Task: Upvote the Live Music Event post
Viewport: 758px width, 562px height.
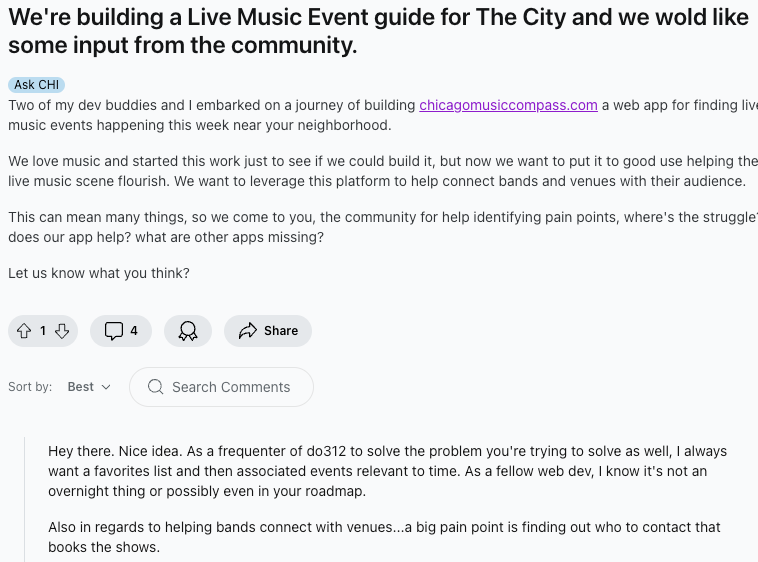Action: [x=24, y=331]
